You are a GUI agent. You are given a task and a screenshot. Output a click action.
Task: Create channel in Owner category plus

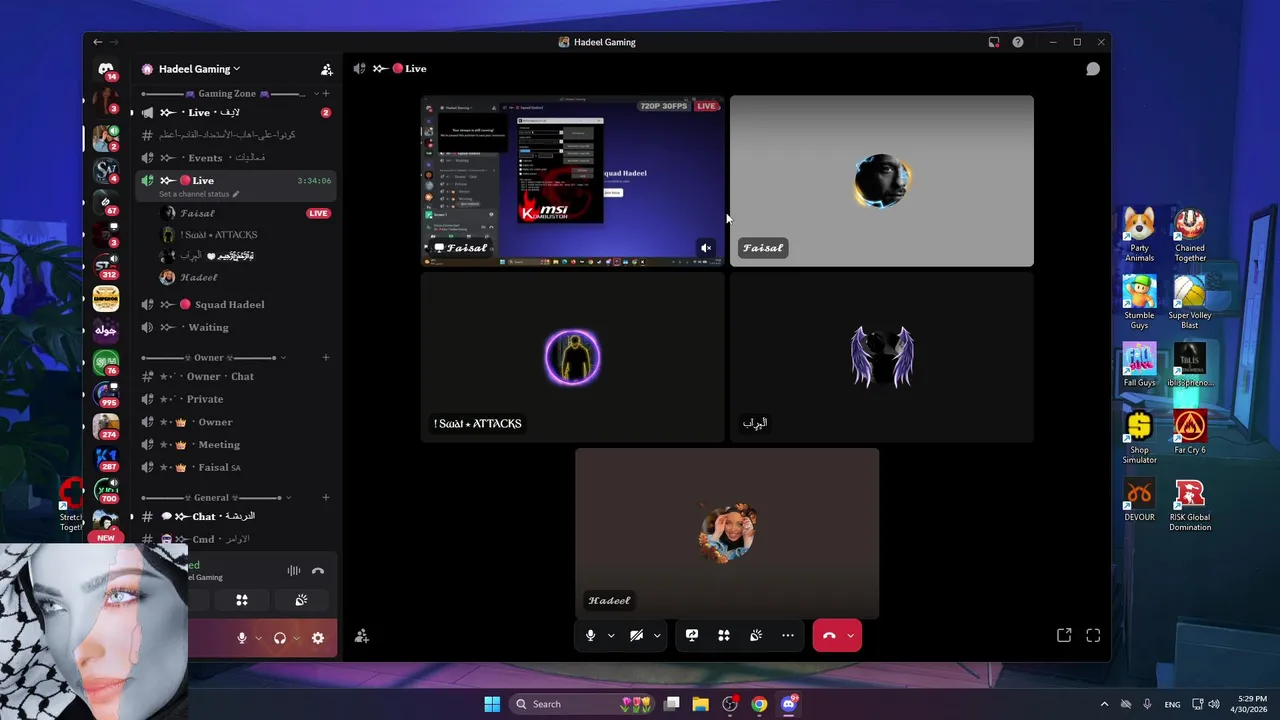pyautogui.click(x=326, y=357)
